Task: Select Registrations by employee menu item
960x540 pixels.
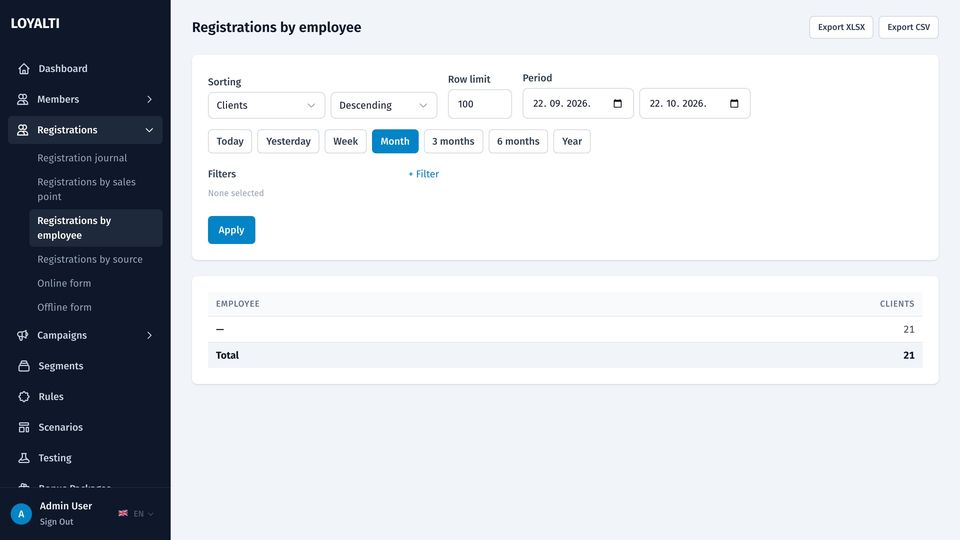Action: click(x=96, y=228)
